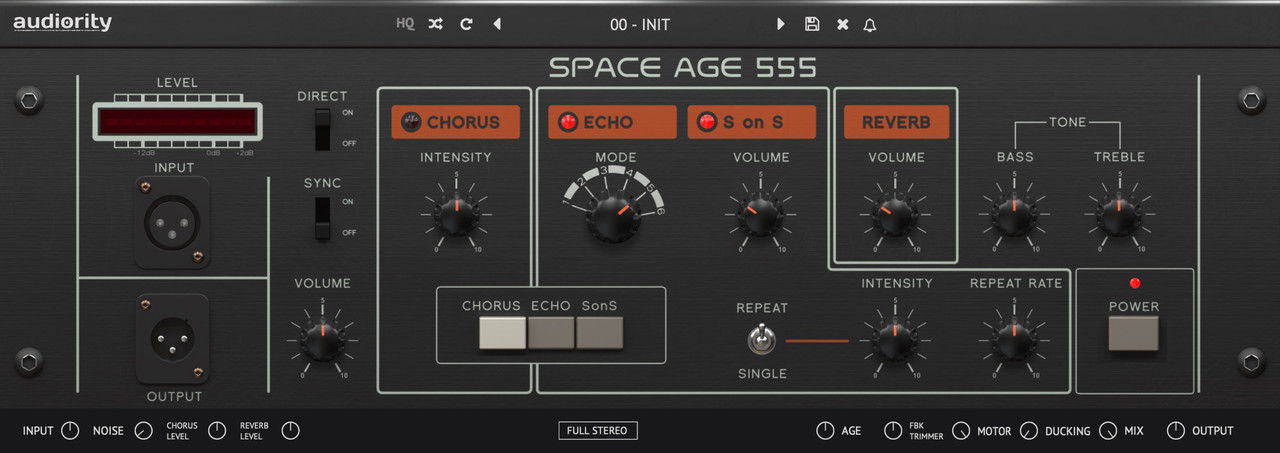Viewport: 1280px width, 453px height.
Task: Click the reload preset icon
Action: (466, 24)
